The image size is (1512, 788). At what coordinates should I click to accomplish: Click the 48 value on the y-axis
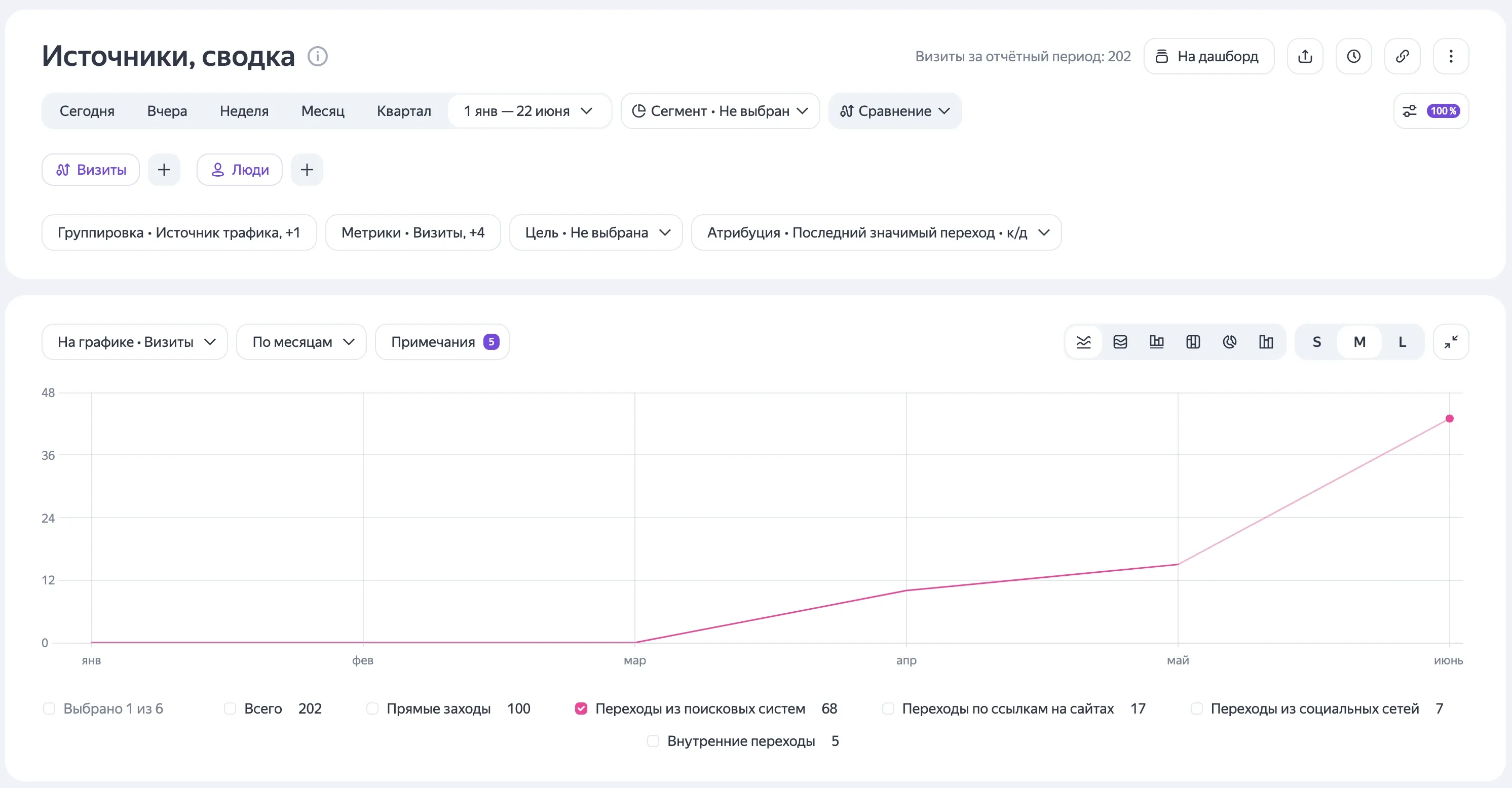point(48,392)
